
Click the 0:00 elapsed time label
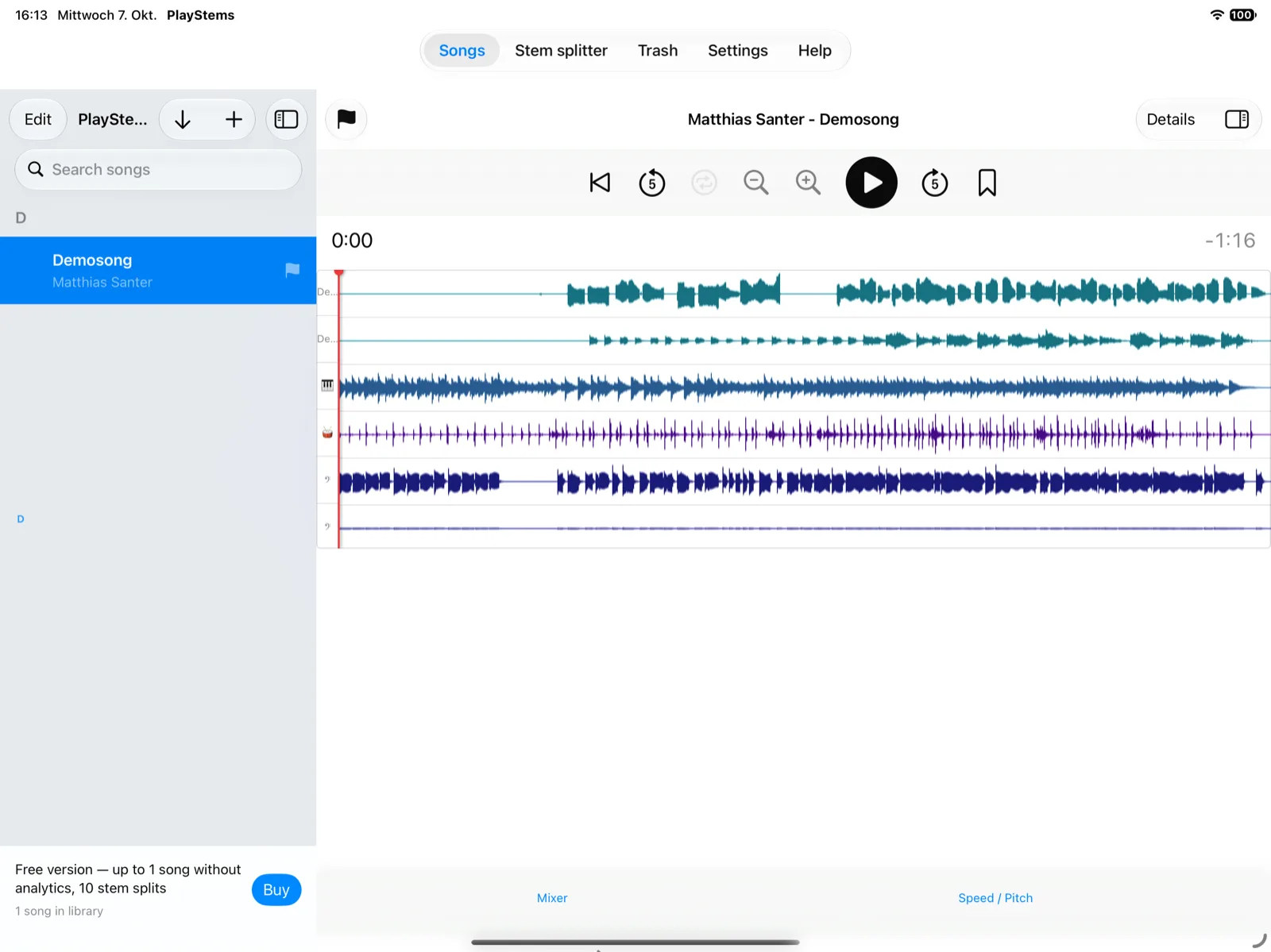coord(352,240)
